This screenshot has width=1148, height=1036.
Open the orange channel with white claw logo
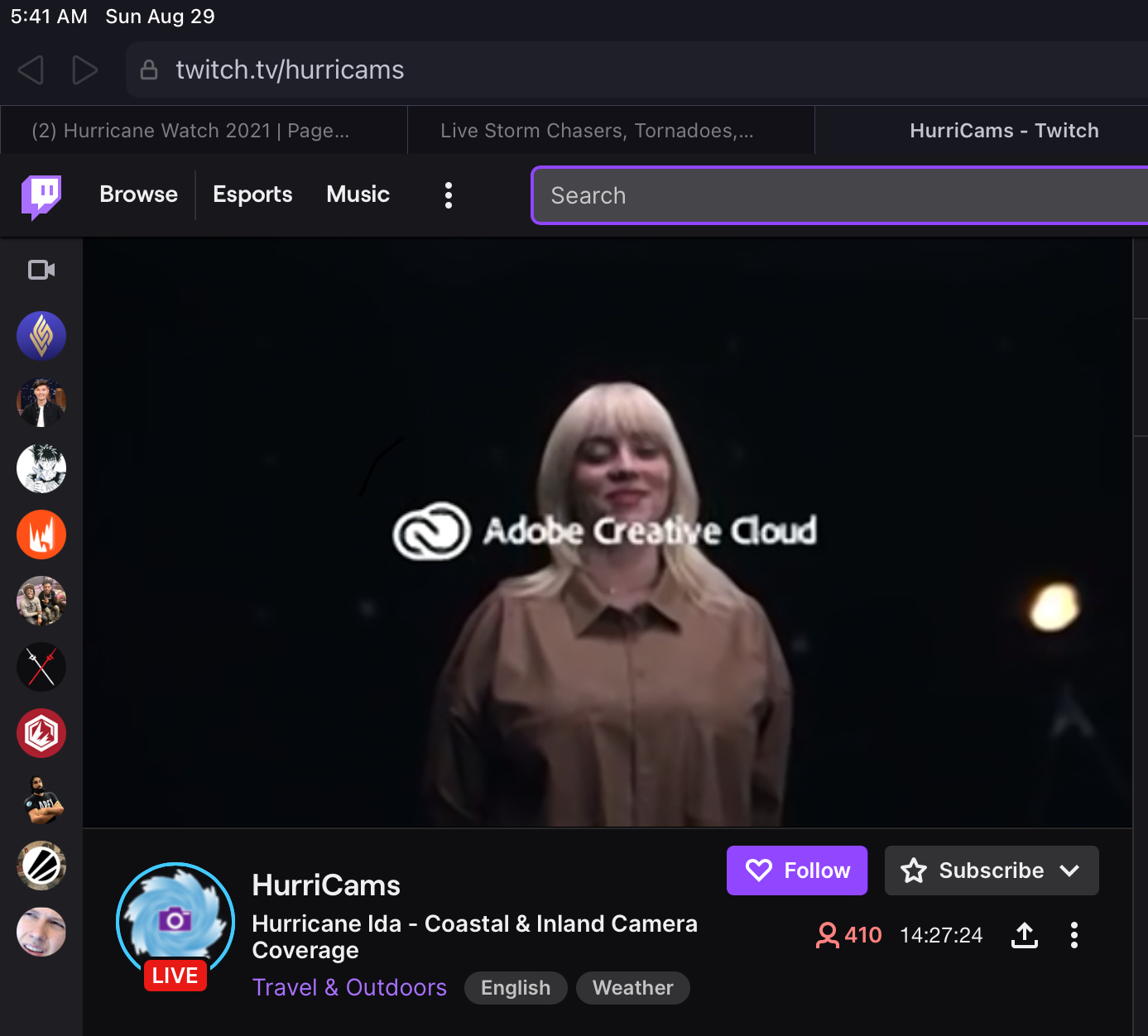pyautogui.click(x=41, y=535)
